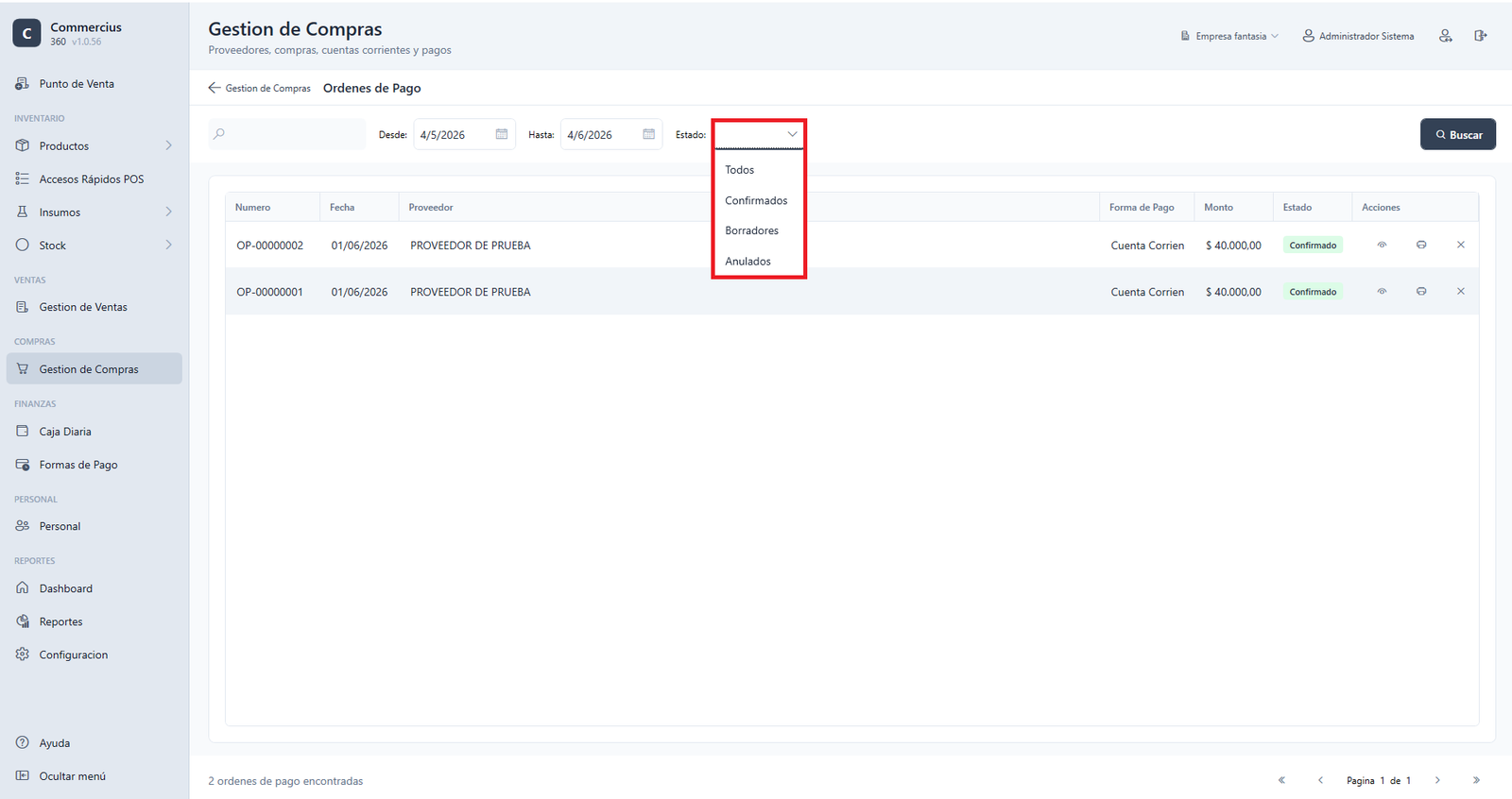This screenshot has height=799, width=1512.
Task: Cancel order OP-00000001 with X icon
Action: pyautogui.click(x=1461, y=291)
